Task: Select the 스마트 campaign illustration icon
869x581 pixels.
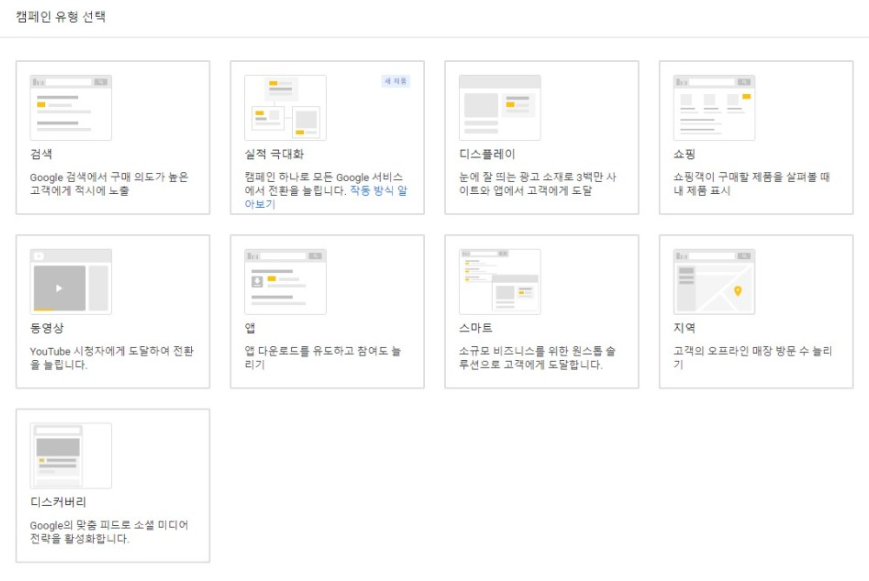Action: pos(500,282)
